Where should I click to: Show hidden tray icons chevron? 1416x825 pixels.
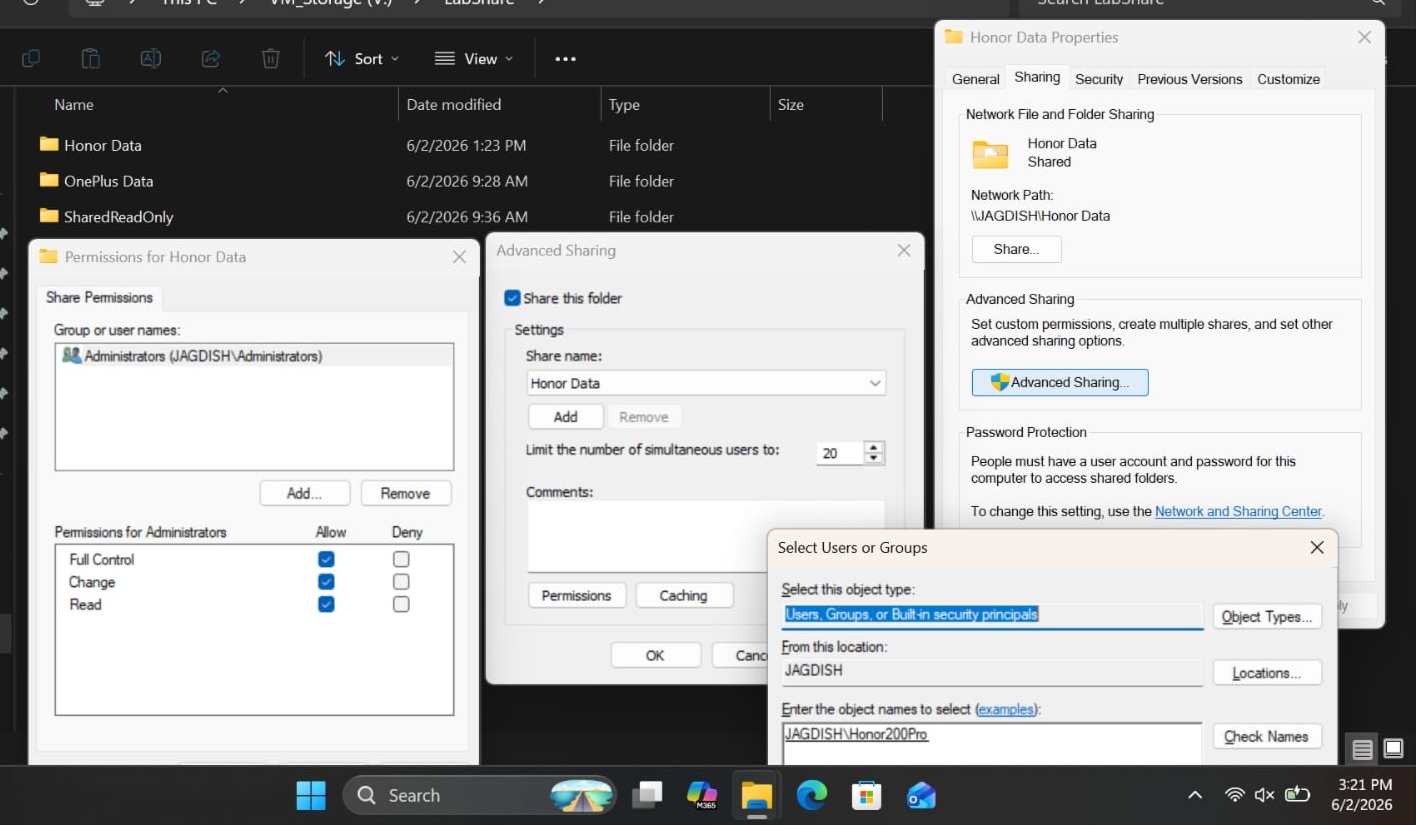(x=1195, y=795)
